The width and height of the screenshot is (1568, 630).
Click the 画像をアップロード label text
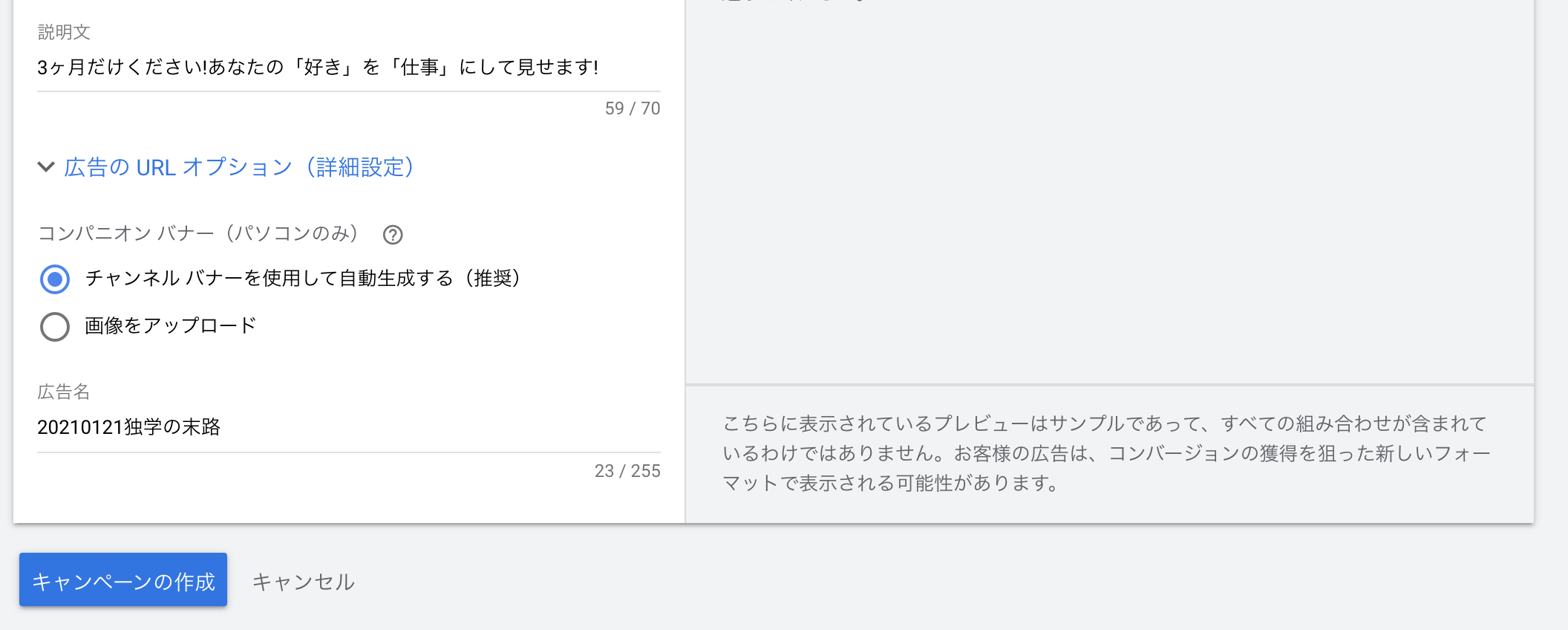170,325
